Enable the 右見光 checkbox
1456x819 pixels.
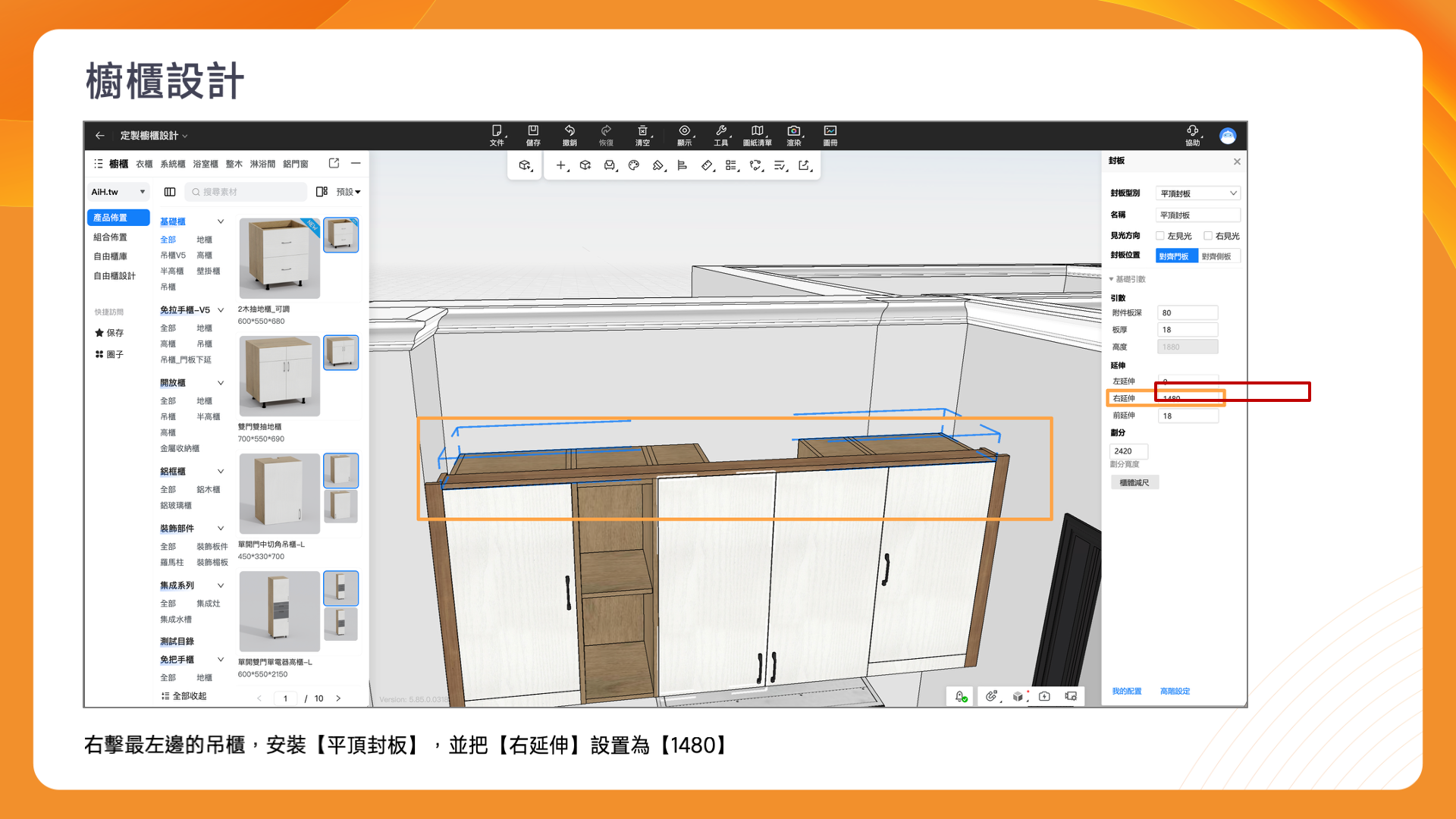[x=1208, y=236]
